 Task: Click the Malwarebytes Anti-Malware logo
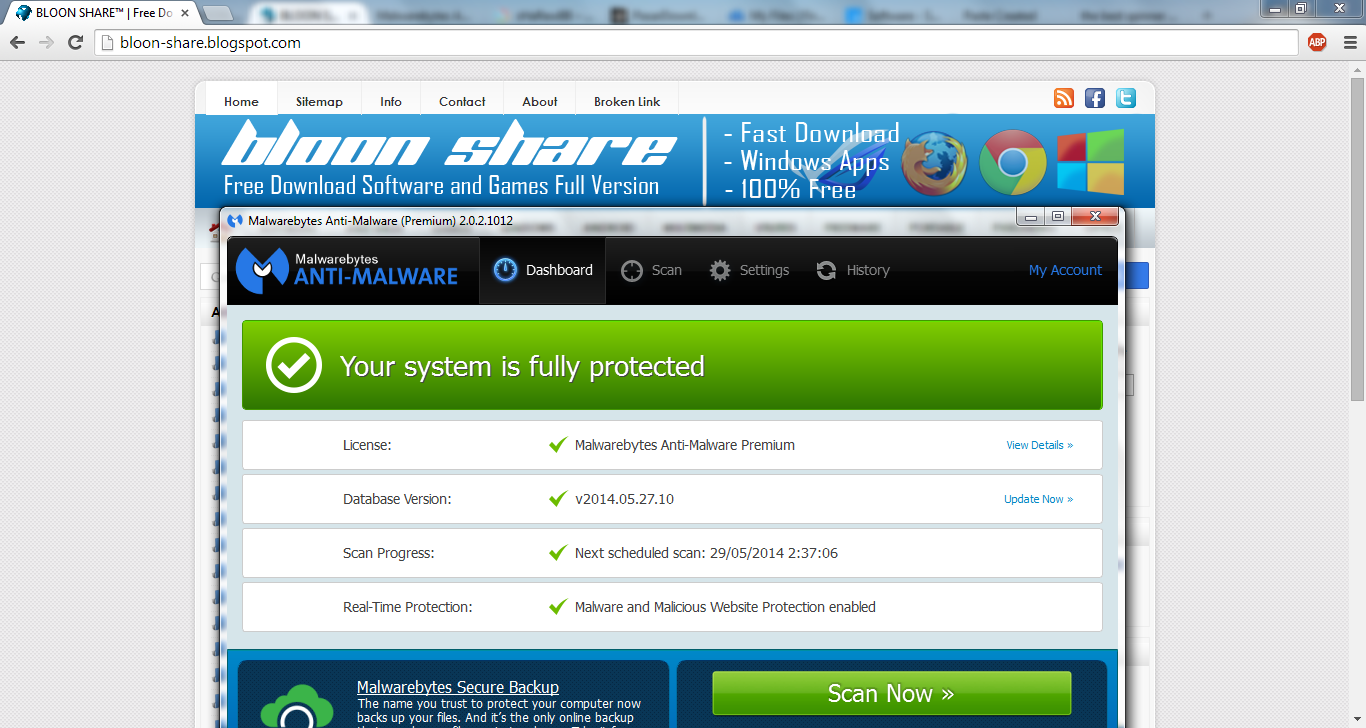click(x=347, y=269)
